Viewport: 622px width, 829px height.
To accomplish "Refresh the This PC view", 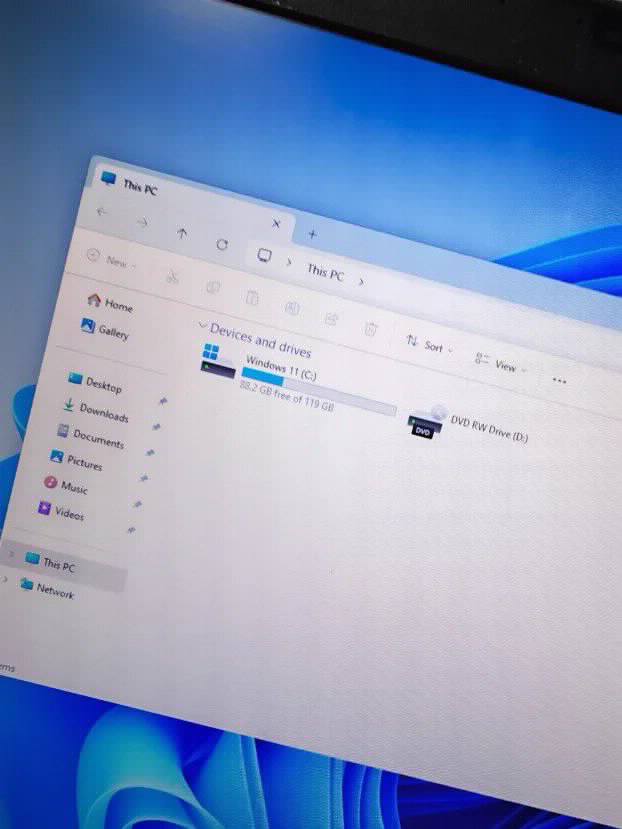I will [222, 244].
